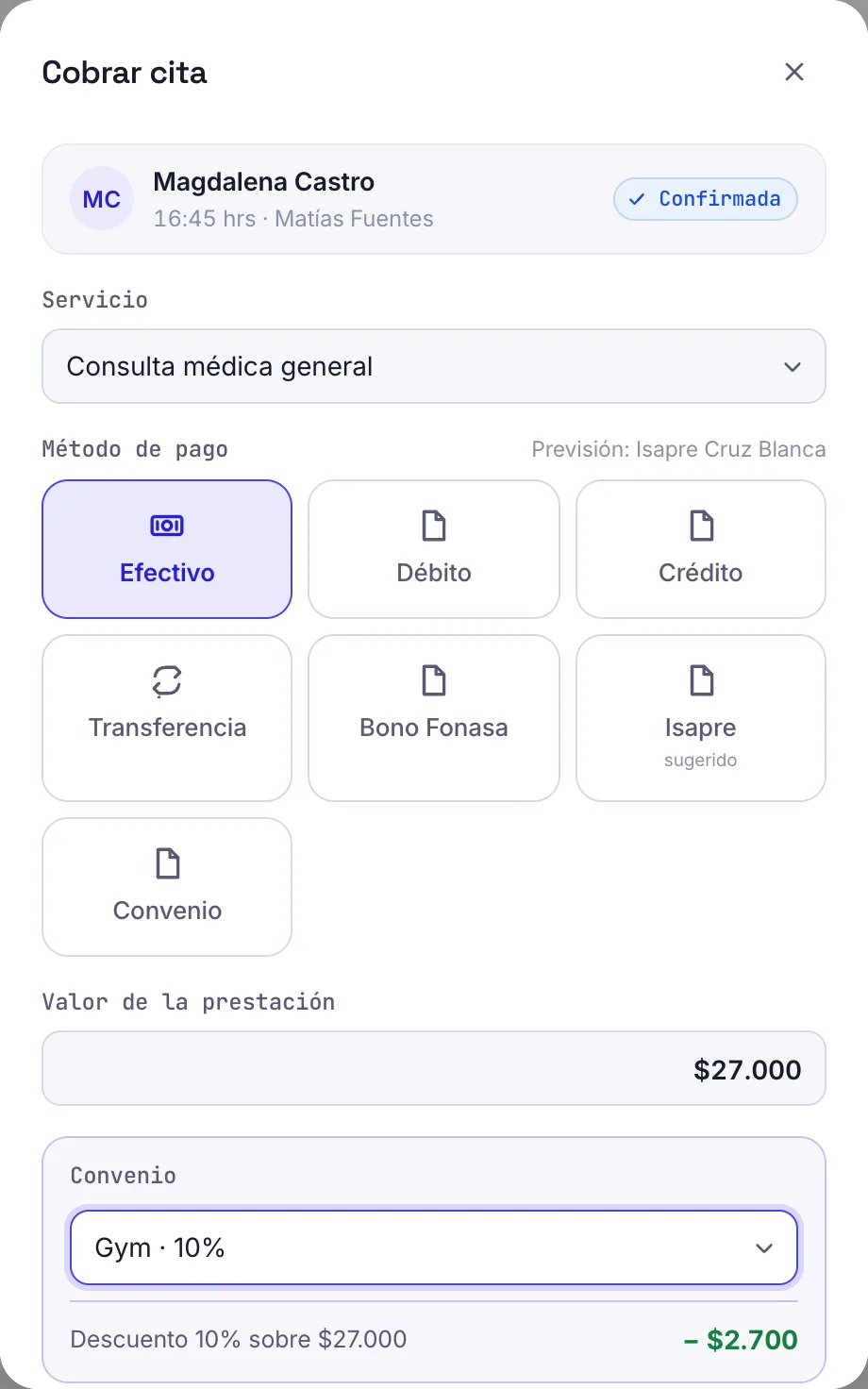Click the Confirmada status badge
The height and width of the screenshot is (1389, 868).
click(x=706, y=199)
